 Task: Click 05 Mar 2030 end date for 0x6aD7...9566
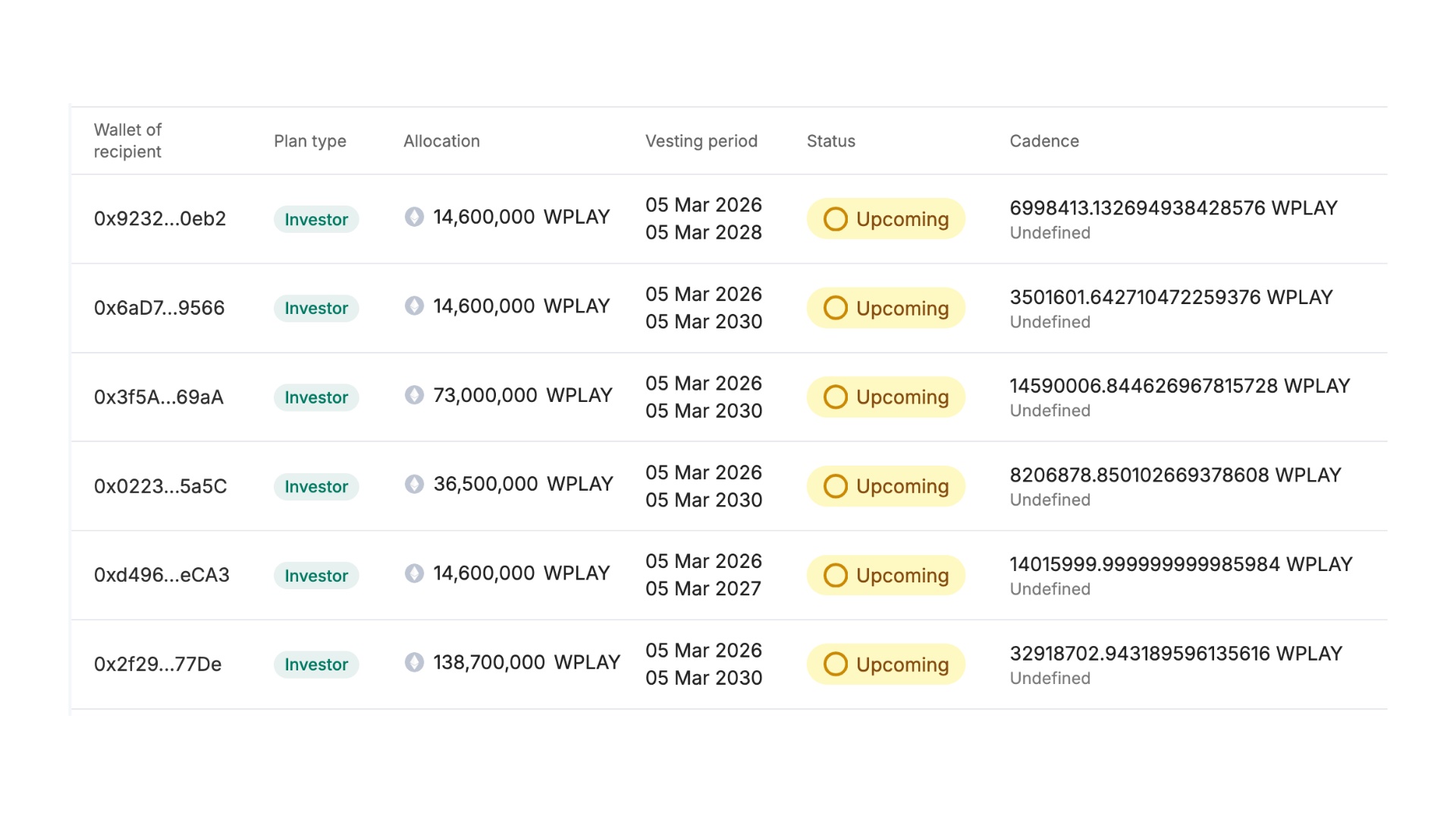click(704, 322)
